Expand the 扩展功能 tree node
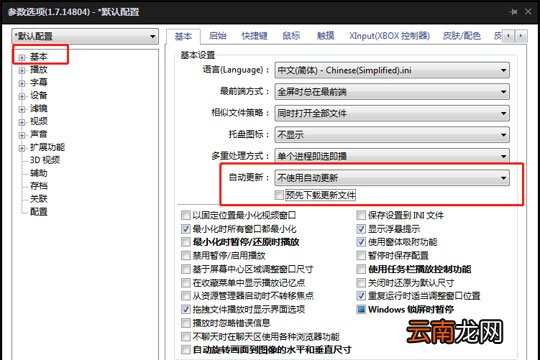This screenshot has width=540, height=360. [22, 148]
